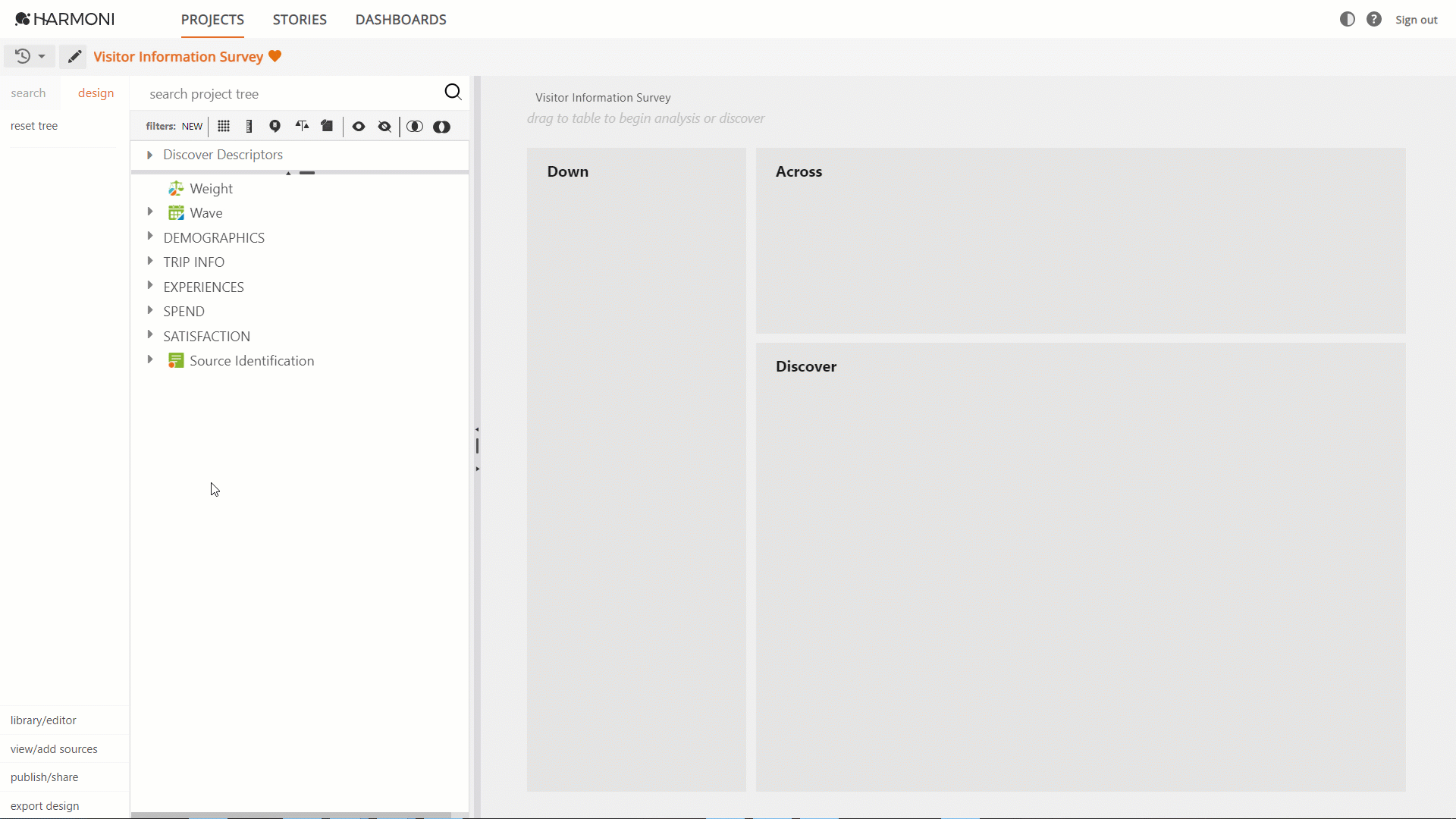Select the TRIP INFO label

(194, 262)
